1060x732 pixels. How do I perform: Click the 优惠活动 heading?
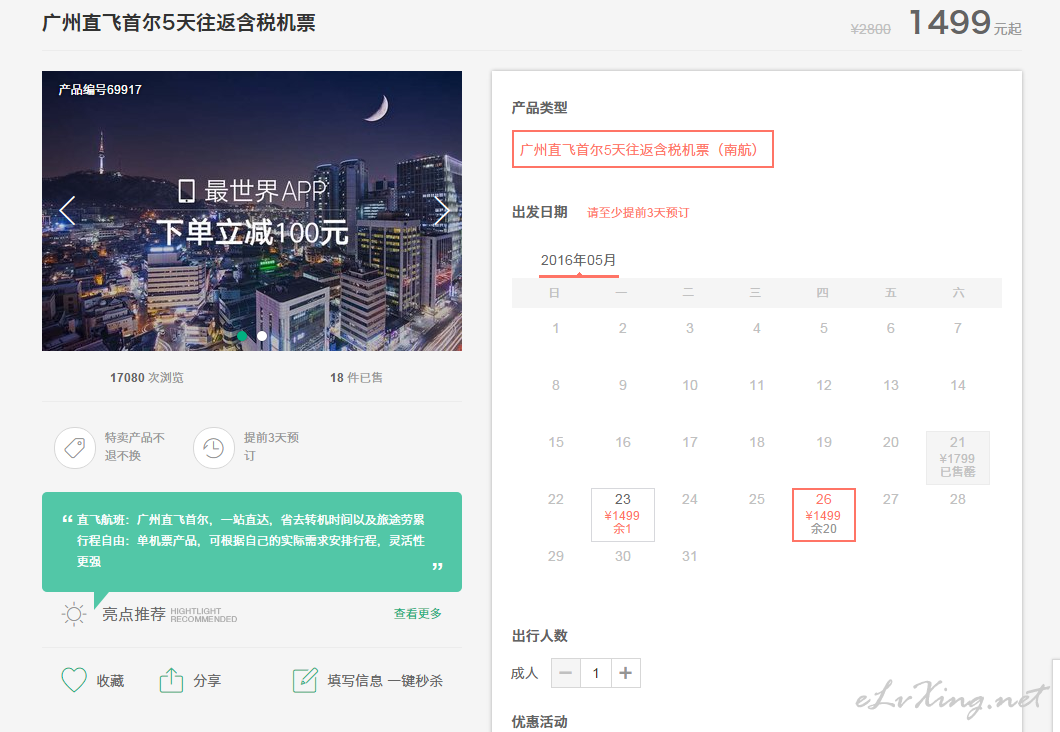point(539,722)
